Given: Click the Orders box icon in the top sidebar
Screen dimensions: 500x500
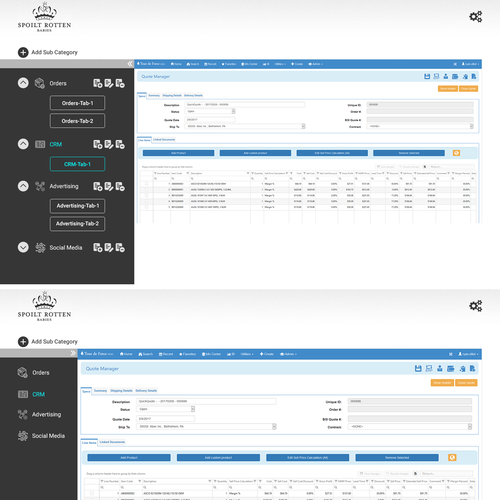Looking at the screenshot, I should coord(40,83).
